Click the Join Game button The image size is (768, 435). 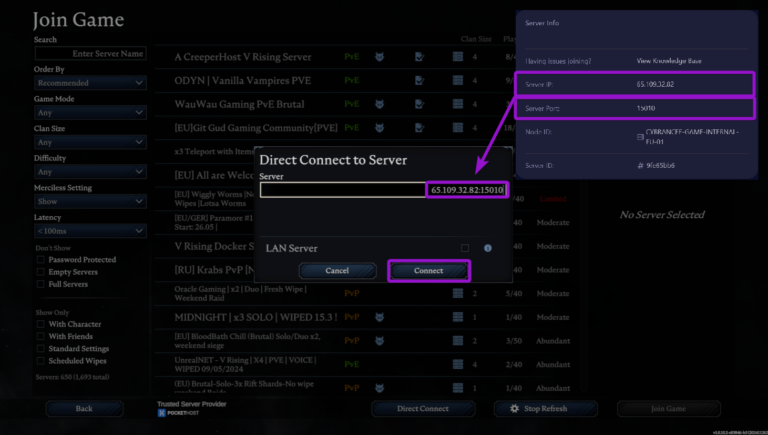(x=669, y=409)
